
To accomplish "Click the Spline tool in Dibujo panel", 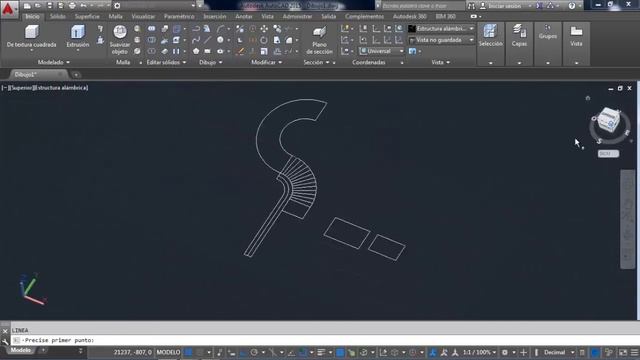I will pyautogui.click(x=196, y=40).
